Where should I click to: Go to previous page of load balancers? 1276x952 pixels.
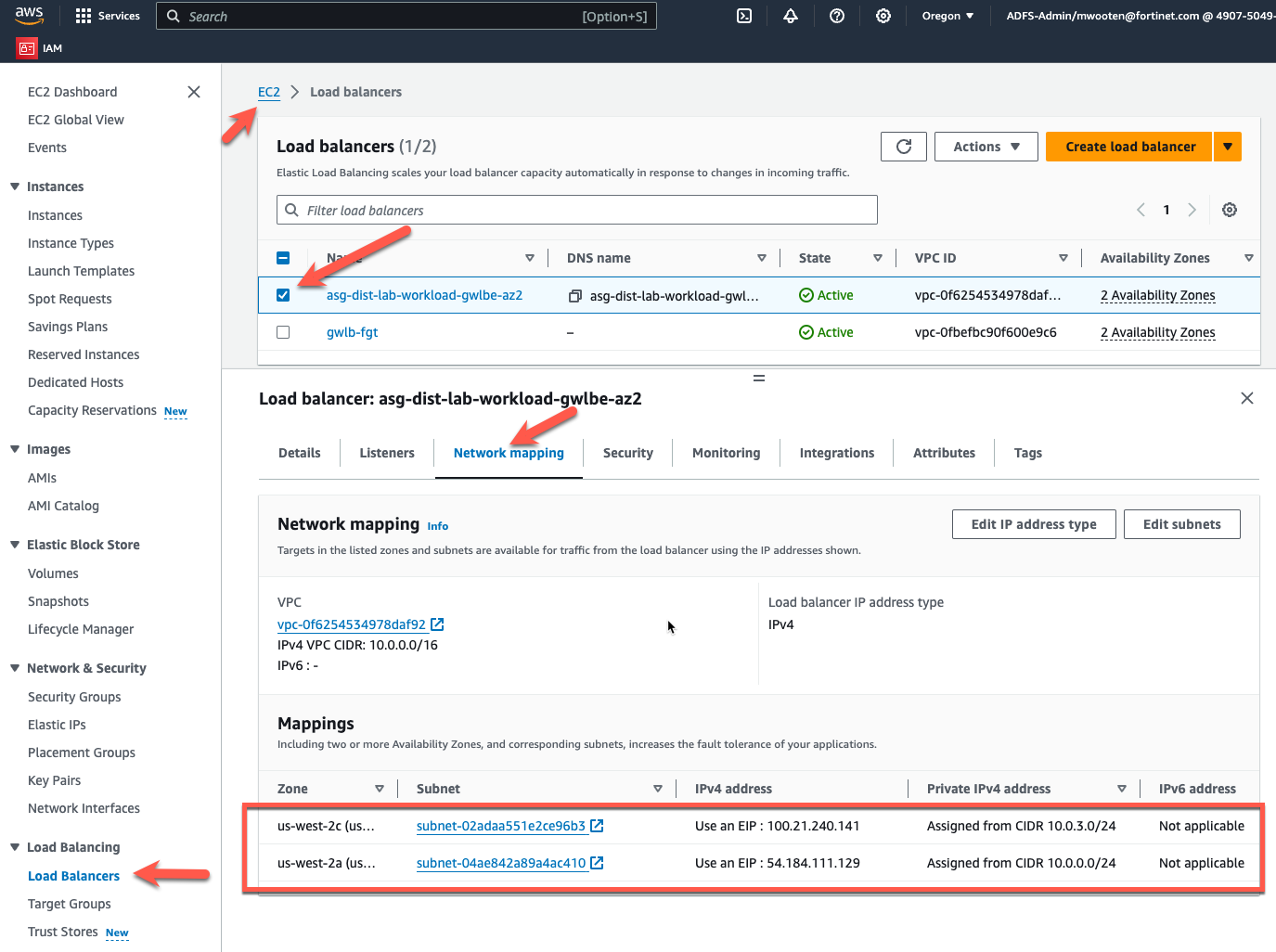(1141, 210)
